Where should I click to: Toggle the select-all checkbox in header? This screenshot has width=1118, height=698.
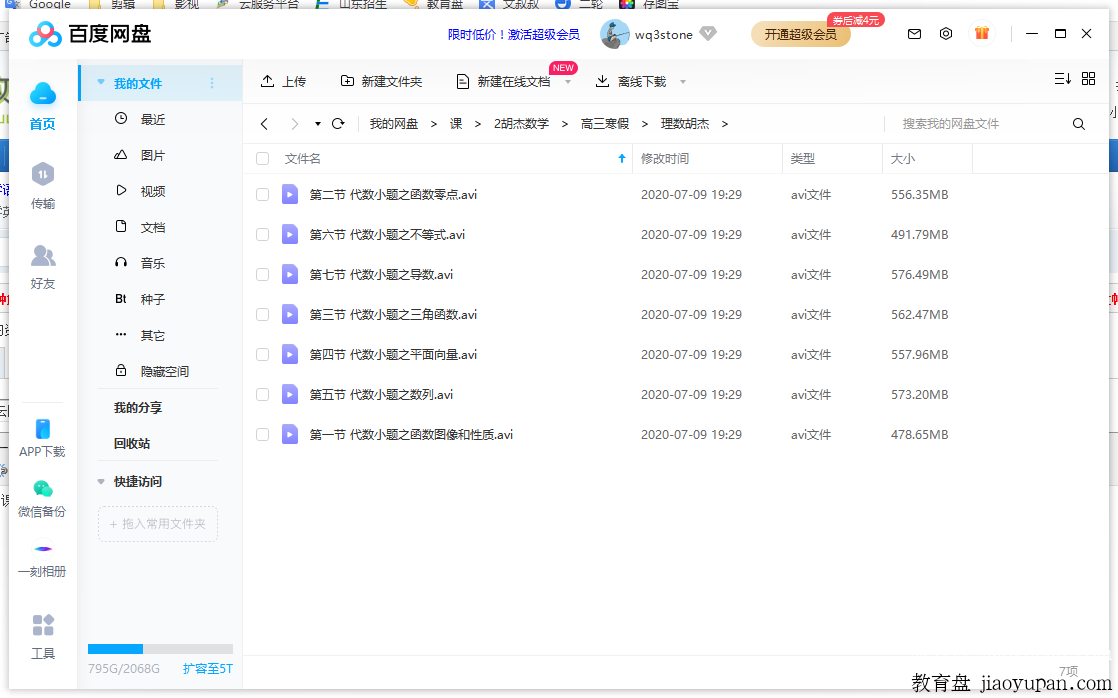click(263, 159)
